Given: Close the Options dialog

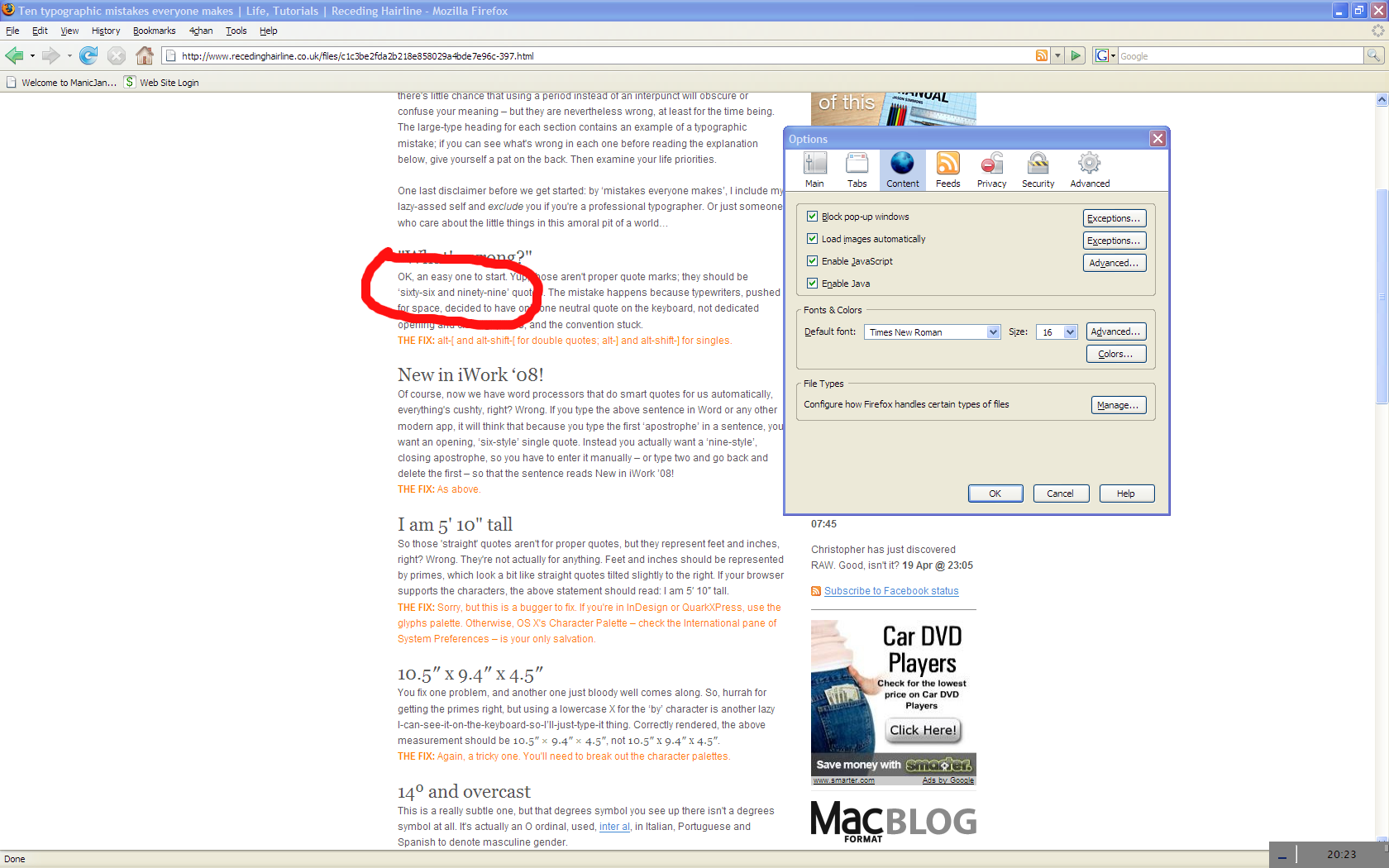Looking at the screenshot, I should click(1157, 139).
